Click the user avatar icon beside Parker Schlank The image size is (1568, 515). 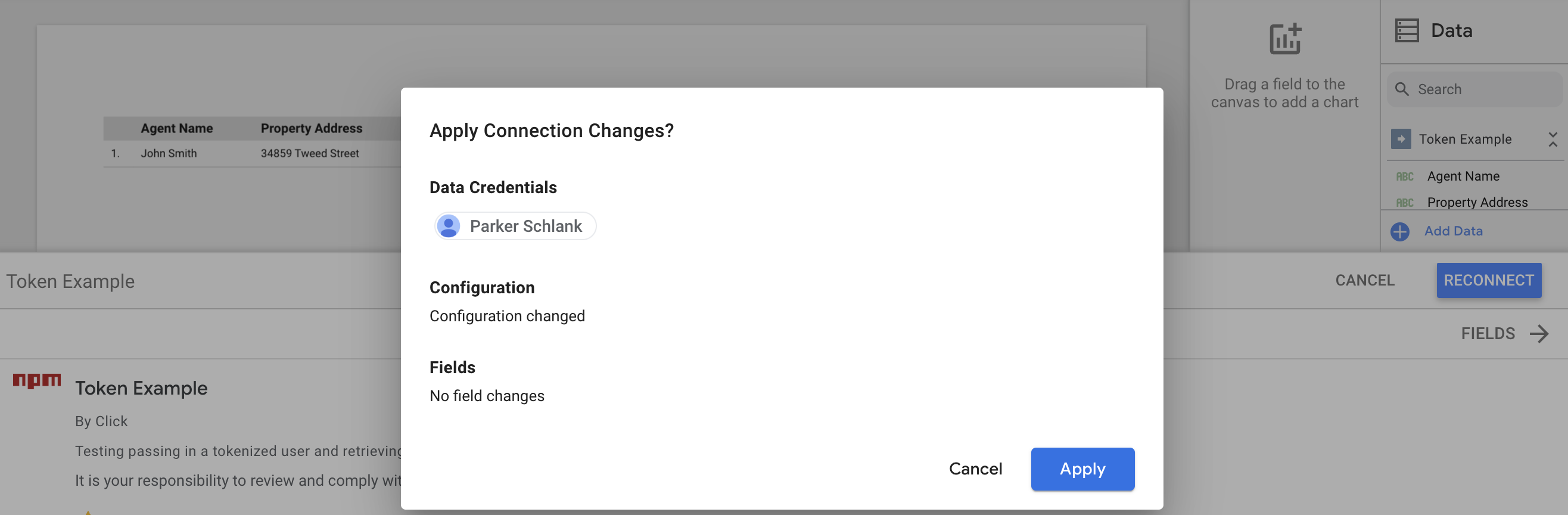(x=449, y=226)
